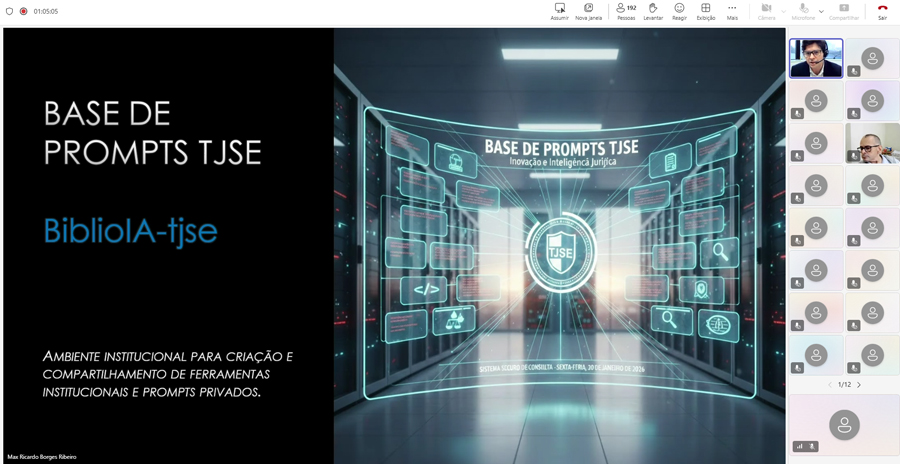The image size is (900, 464).
Task: Click the shared BASE DE PROMPTS TJSE slide
Action: pyautogui.click(x=394, y=246)
